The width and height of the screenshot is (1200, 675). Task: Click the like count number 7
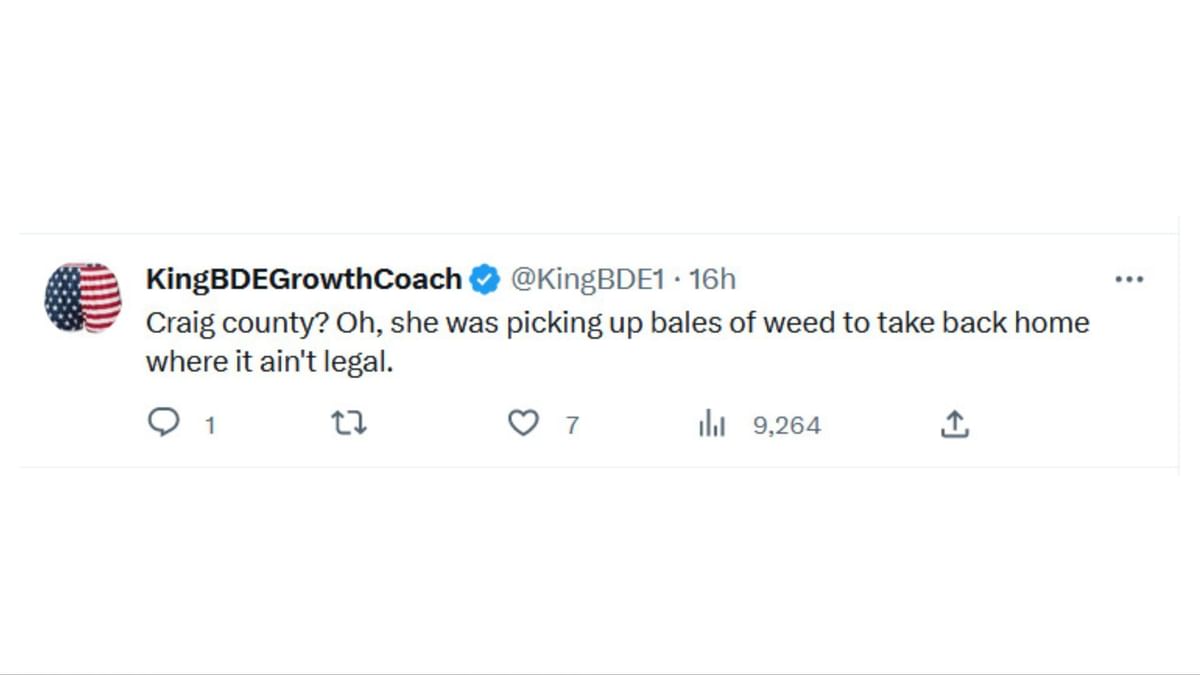[572, 426]
